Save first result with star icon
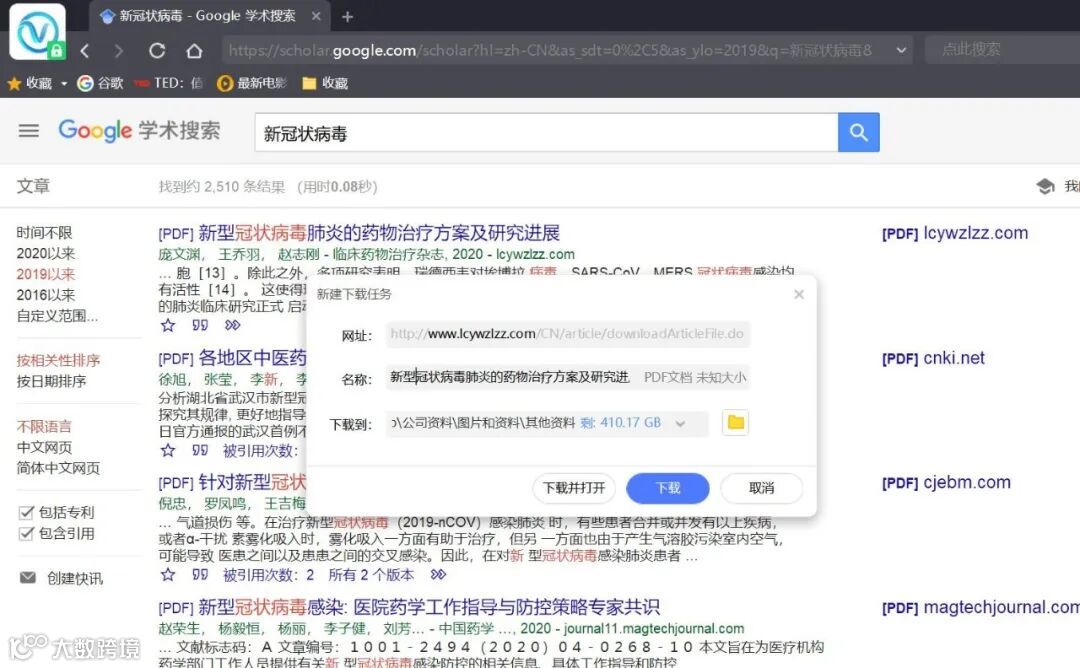This screenshot has width=1080, height=668. click(167, 325)
